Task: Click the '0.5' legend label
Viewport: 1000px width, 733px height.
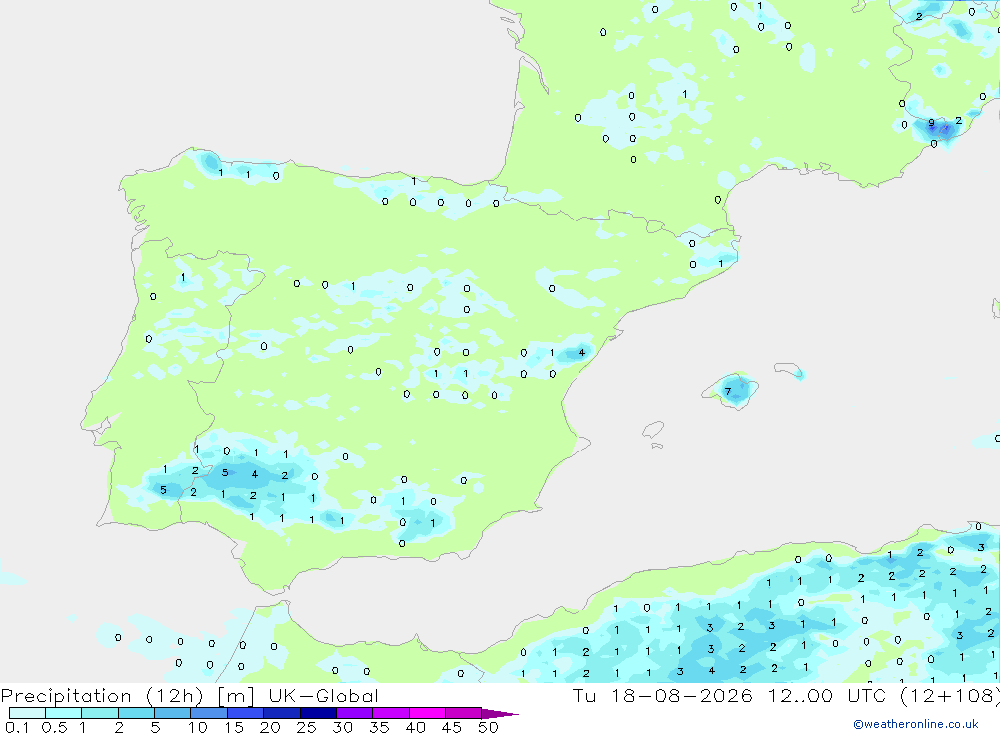Action: pyautogui.click(x=54, y=727)
